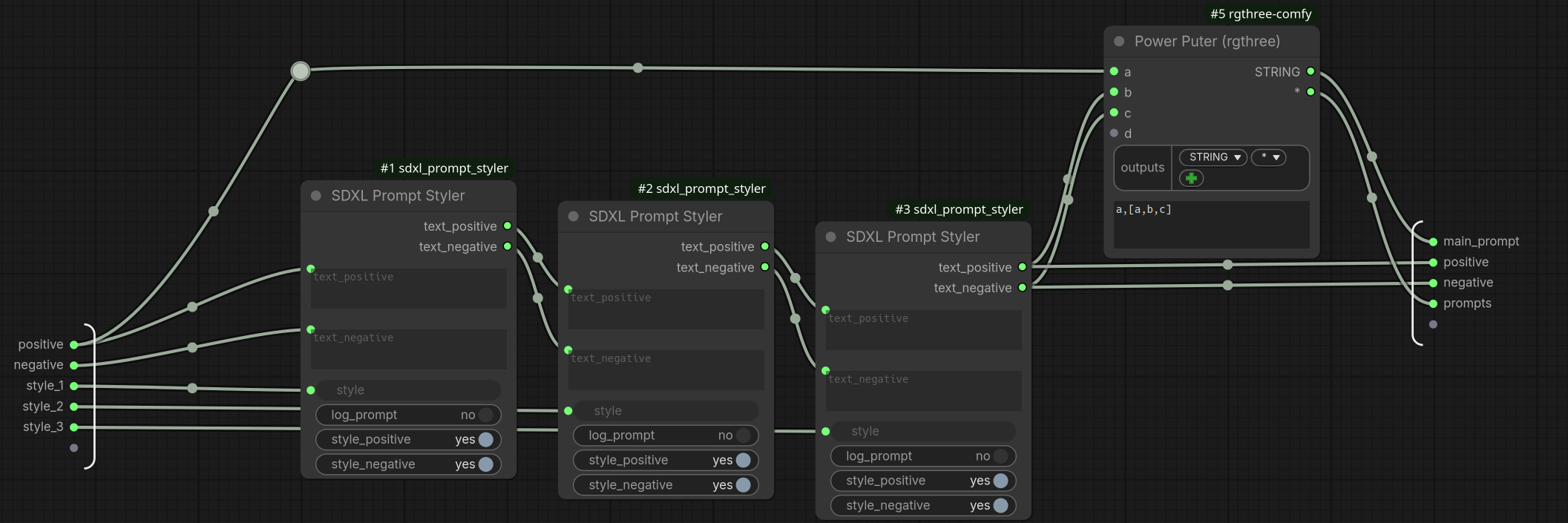
Task: Click text_positive output dot on node #3
Action: coord(1023,267)
